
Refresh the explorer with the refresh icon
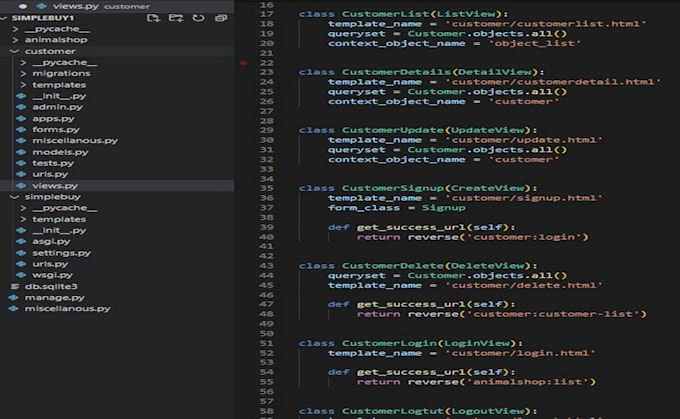[x=198, y=18]
